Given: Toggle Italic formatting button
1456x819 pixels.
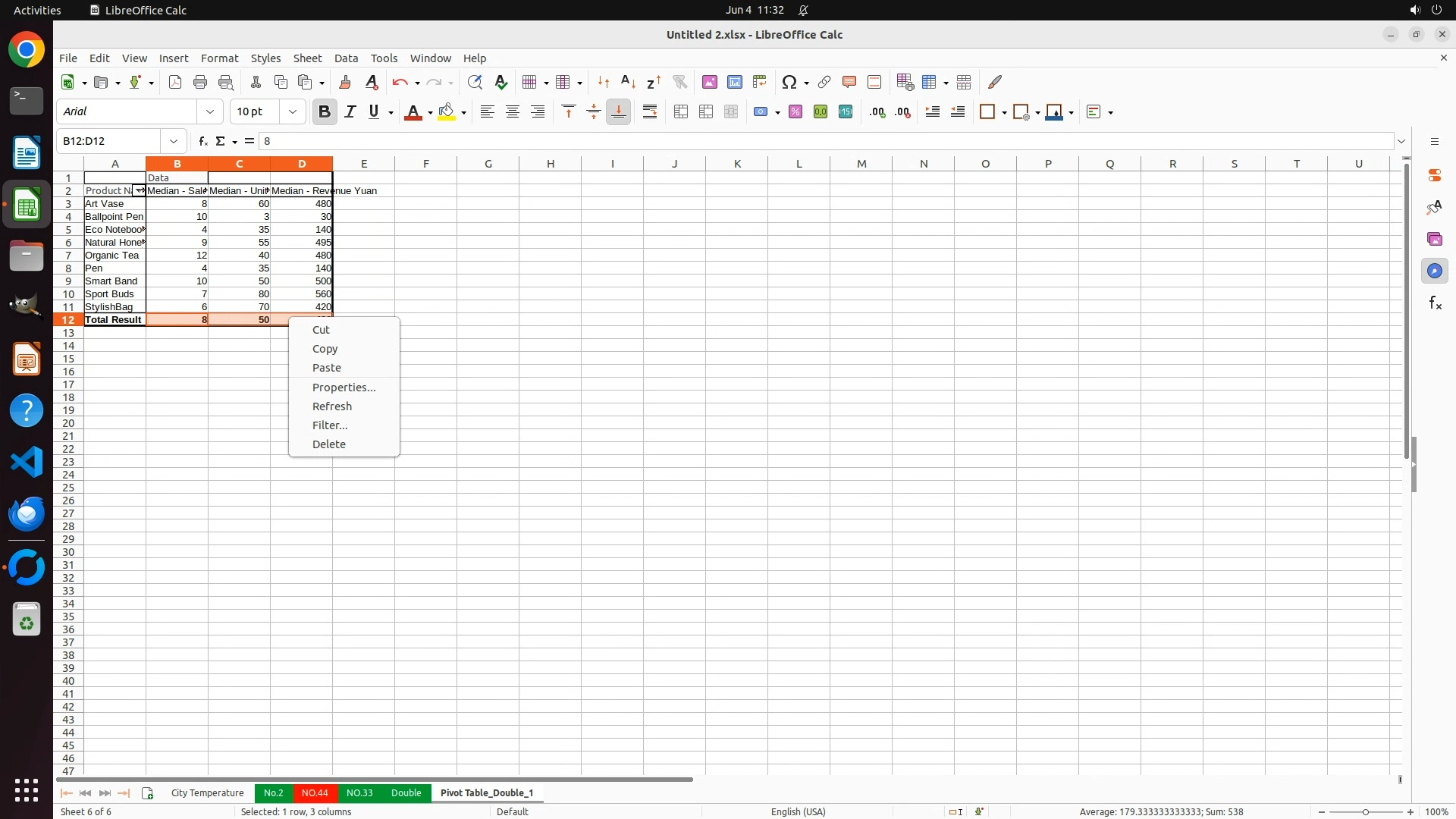Looking at the screenshot, I should [350, 112].
